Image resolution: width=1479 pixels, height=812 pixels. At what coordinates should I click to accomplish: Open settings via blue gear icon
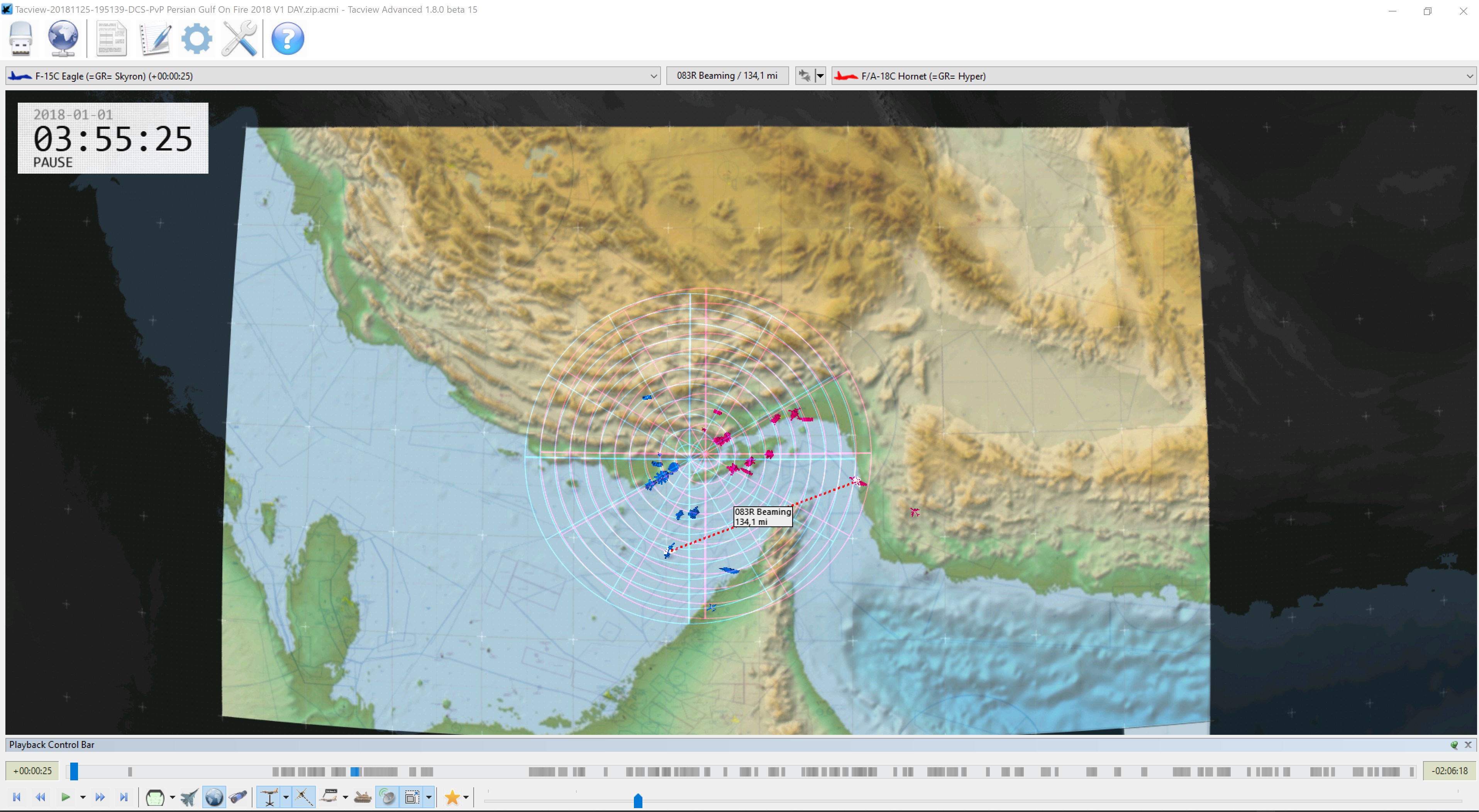(x=197, y=39)
